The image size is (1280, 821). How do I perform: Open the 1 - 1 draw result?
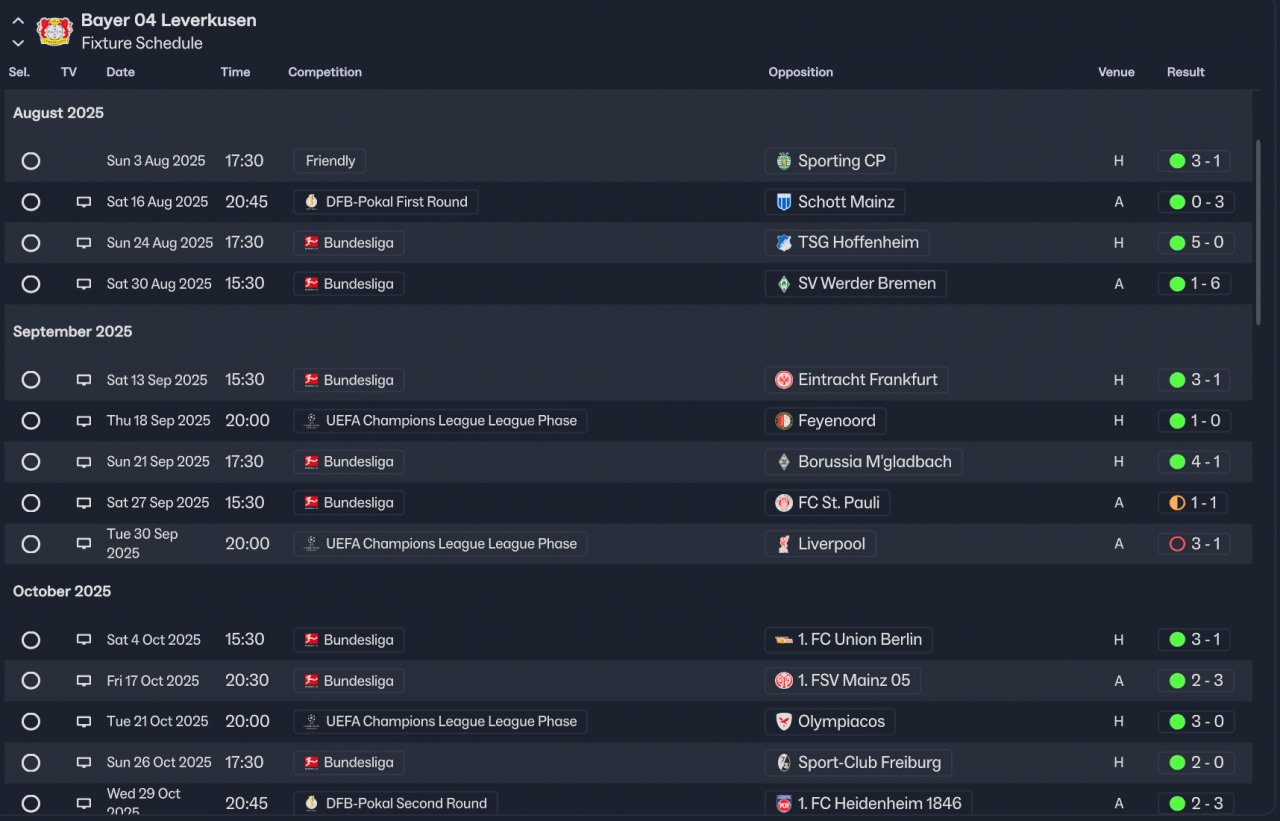coord(1193,503)
